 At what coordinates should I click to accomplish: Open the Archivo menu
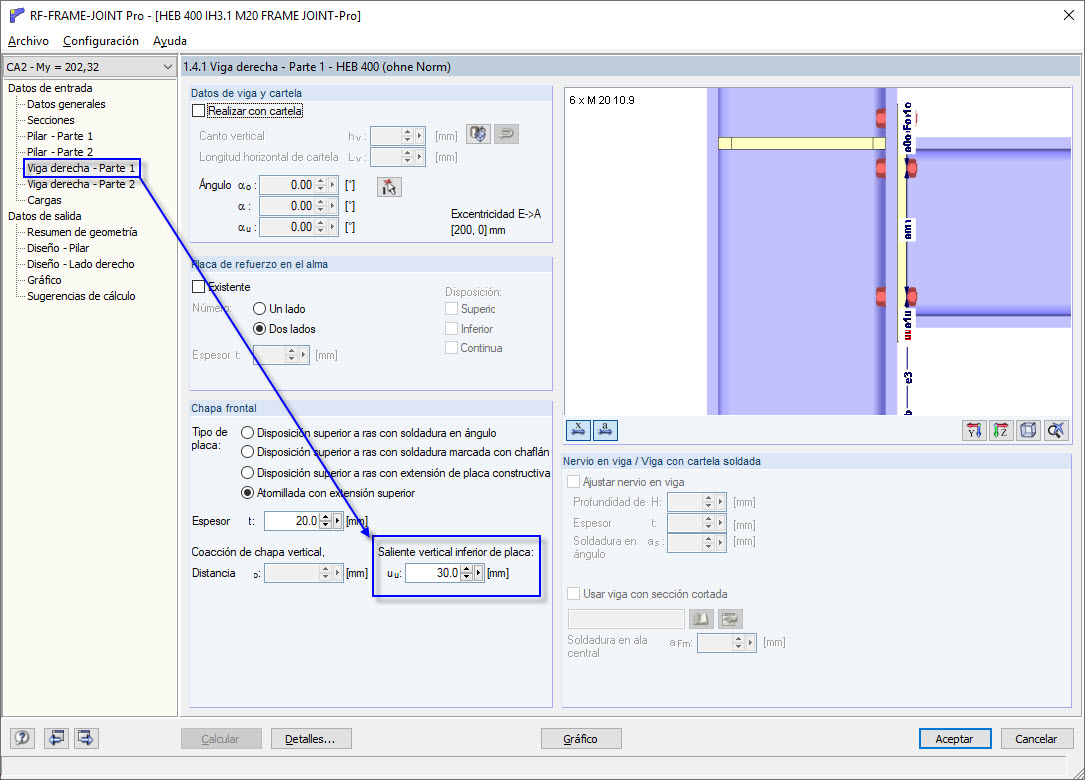pyautogui.click(x=28, y=41)
